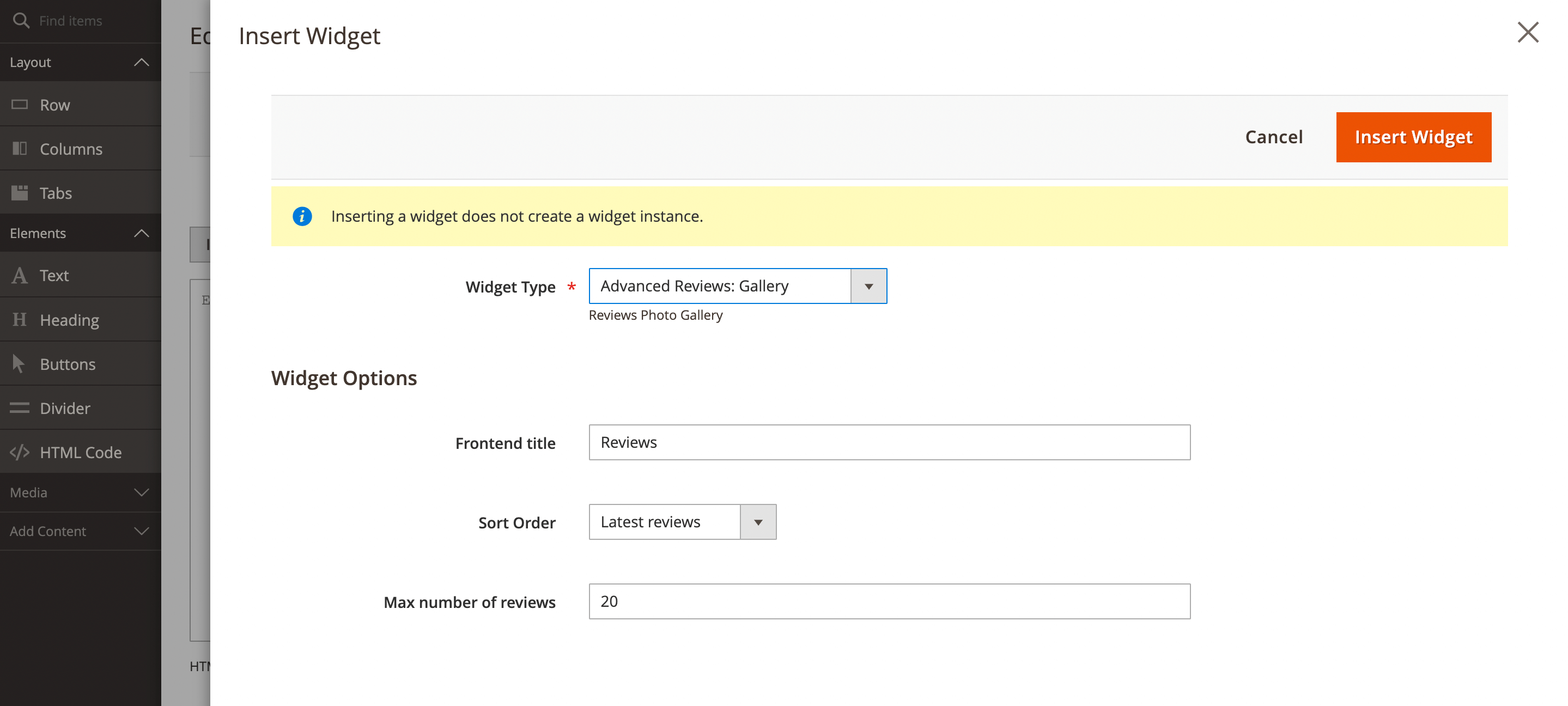
Task: Select the Columns layout icon
Action: [x=20, y=149]
